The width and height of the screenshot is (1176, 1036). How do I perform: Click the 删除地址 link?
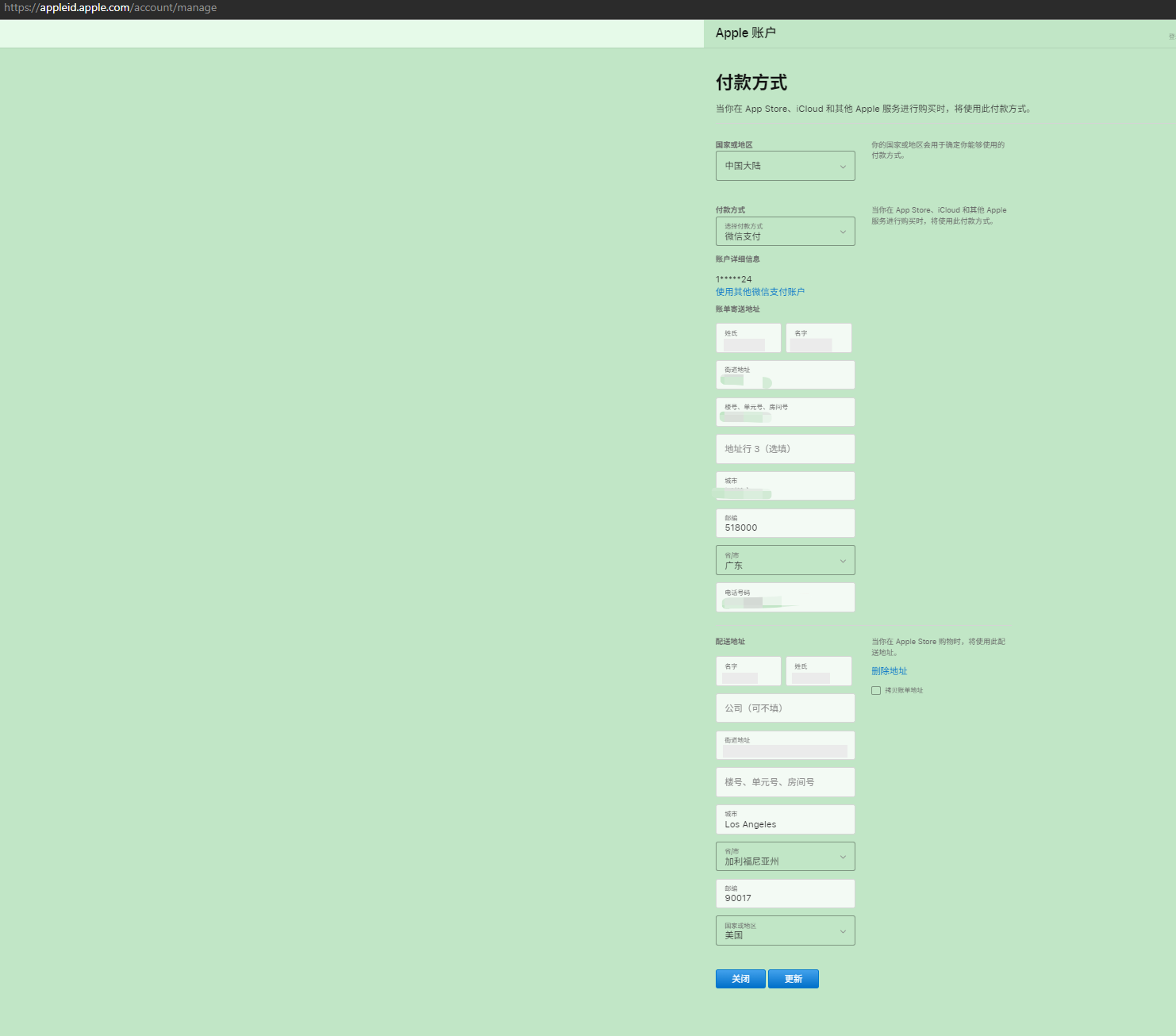889,671
